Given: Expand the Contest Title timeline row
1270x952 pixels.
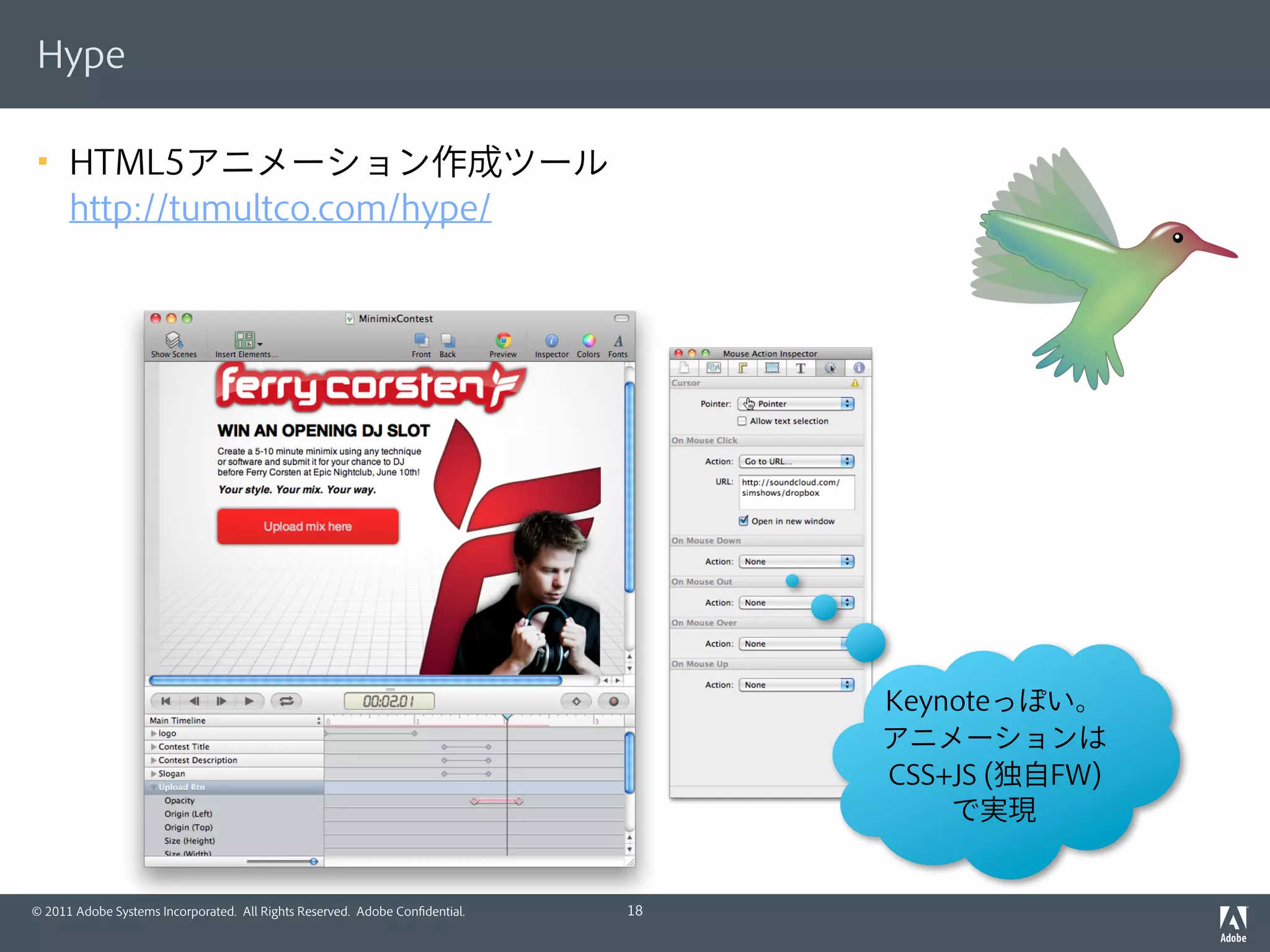Looking at the screenshot, I should (154, 747).
